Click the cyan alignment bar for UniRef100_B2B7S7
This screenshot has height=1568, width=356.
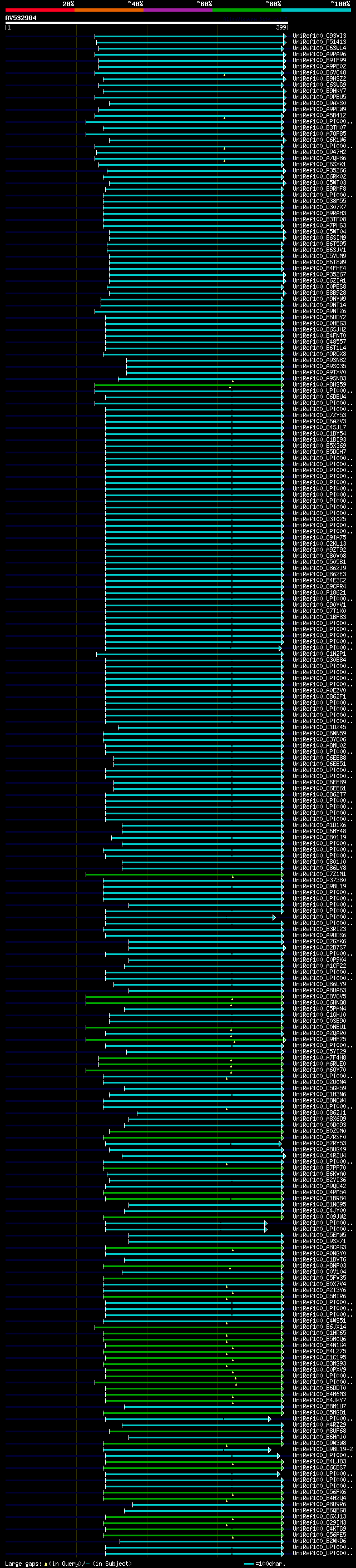(x=206, y=948)
